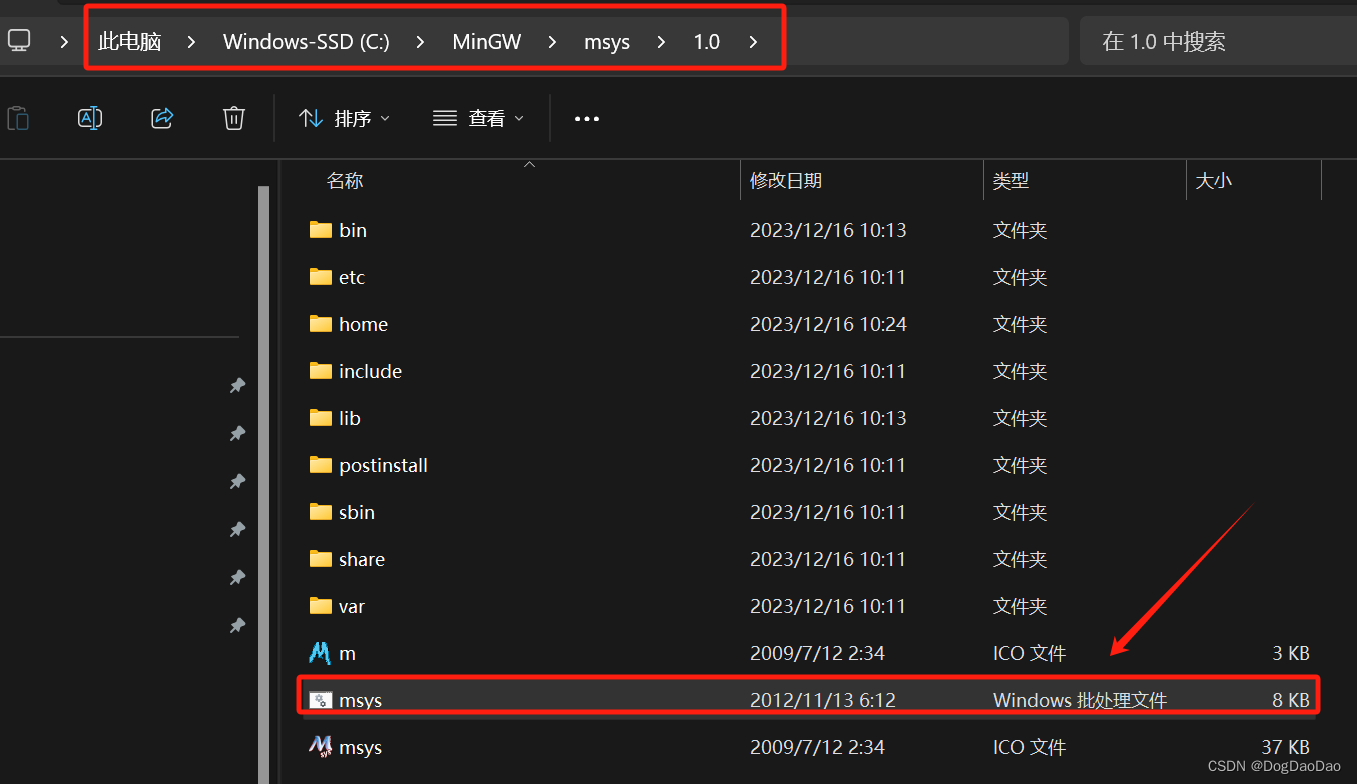Select the include folder icon
1357x784 pixels.
(x=320, y=371)
